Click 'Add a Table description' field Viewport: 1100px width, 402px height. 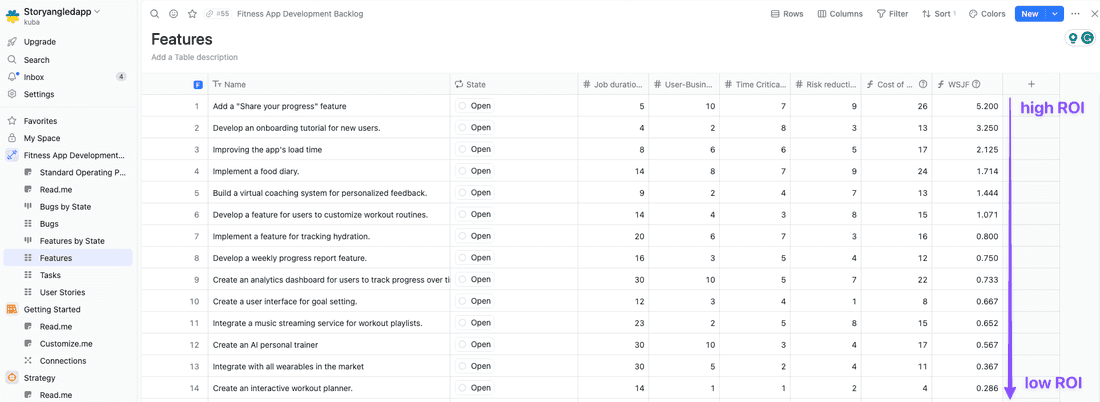(x=194, y=57)
